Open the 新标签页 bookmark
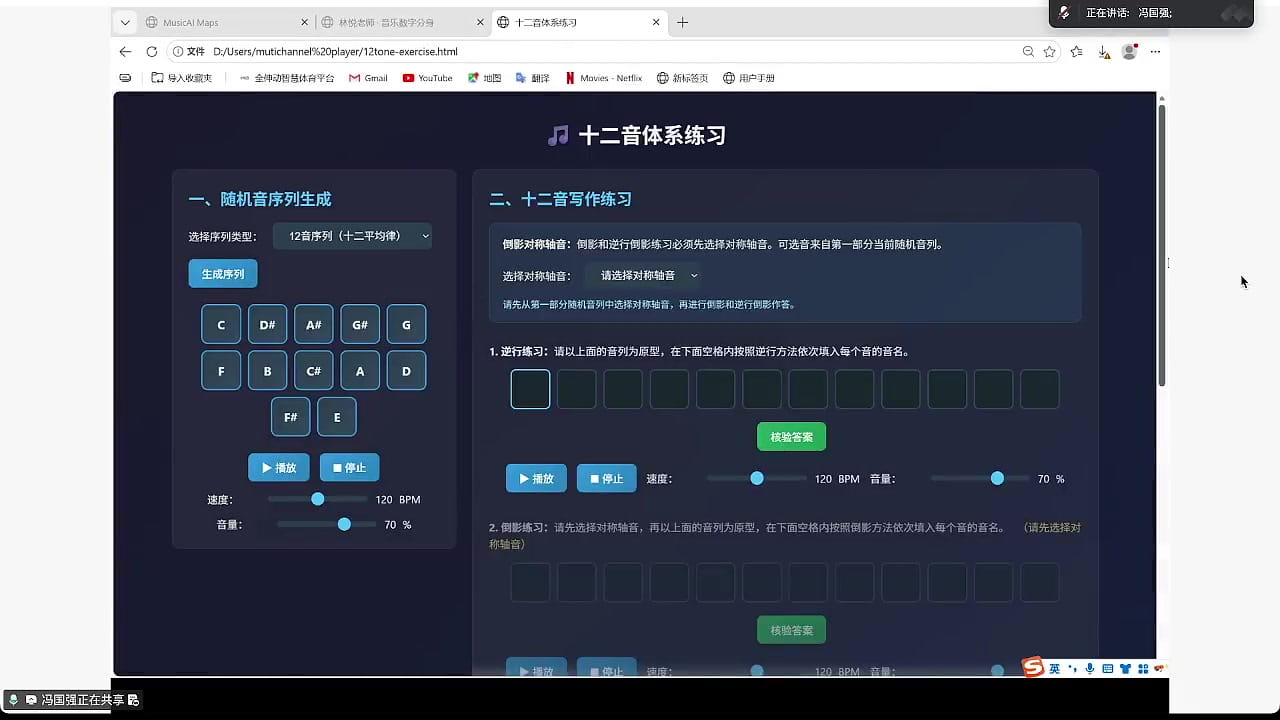 click(682, 78)
